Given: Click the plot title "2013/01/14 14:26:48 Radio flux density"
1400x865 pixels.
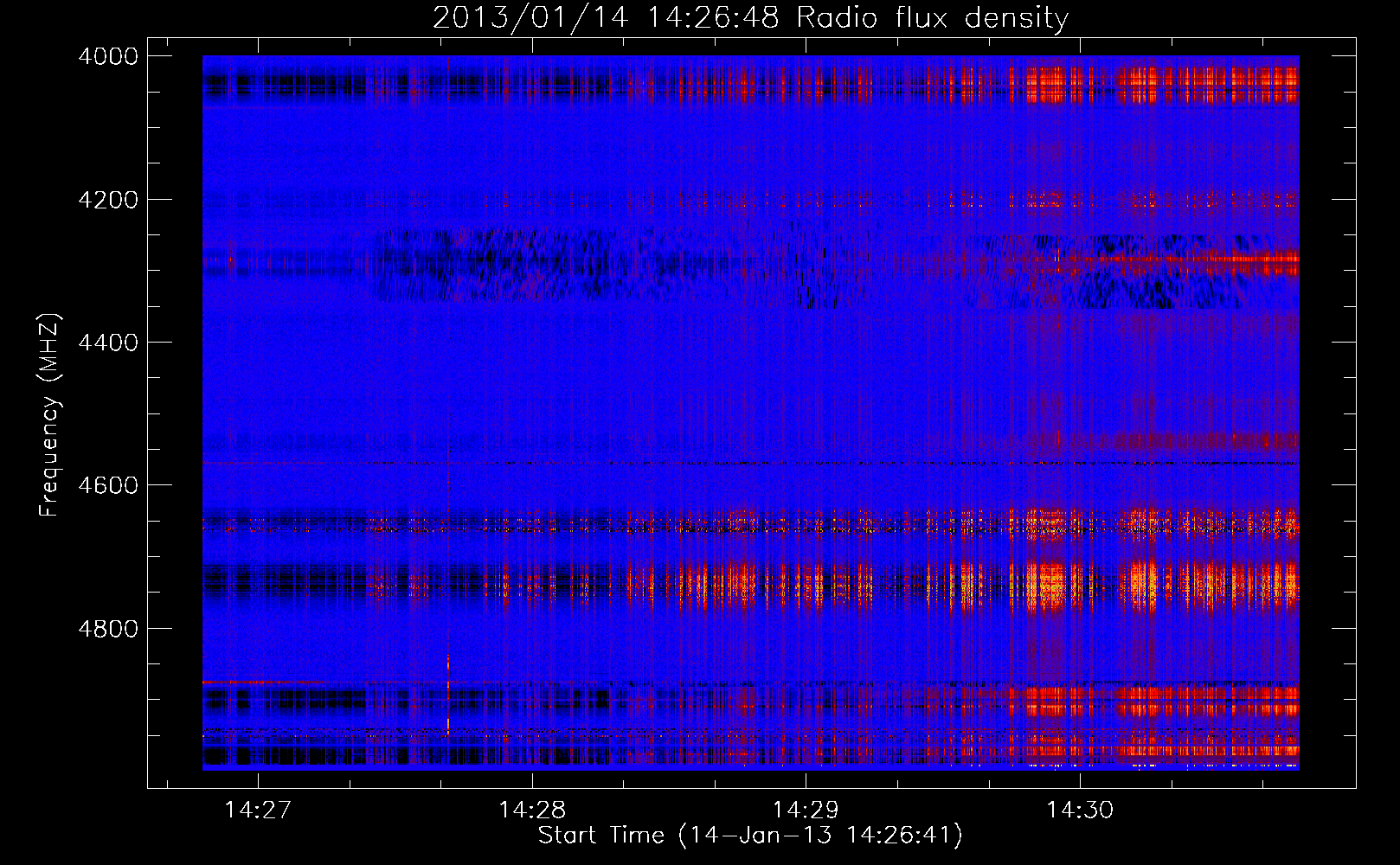Looking at the screenshot, I should coord(750,17).
